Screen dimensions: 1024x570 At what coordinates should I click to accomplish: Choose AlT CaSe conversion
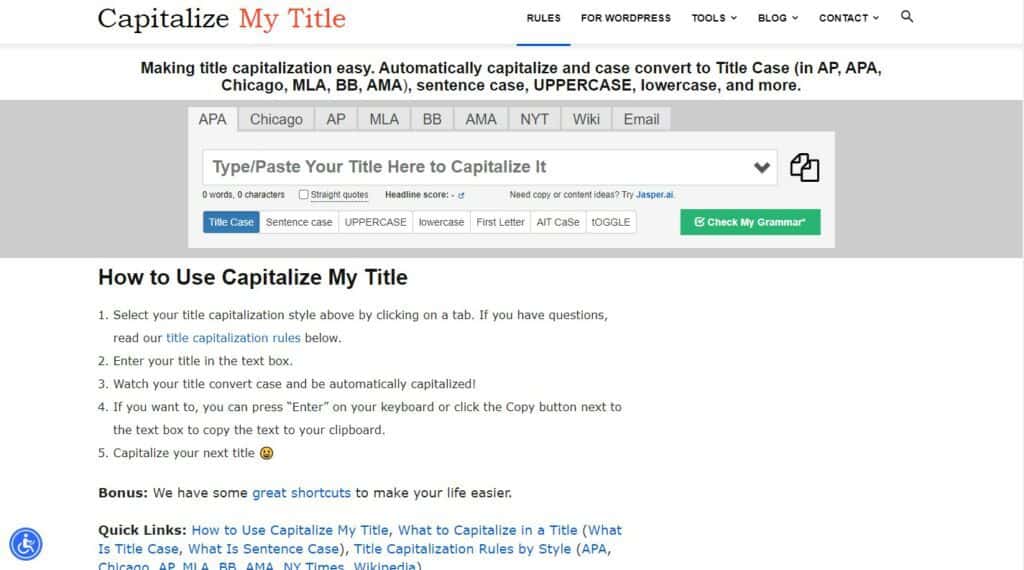pyautogui.click(x=558, y=222)
